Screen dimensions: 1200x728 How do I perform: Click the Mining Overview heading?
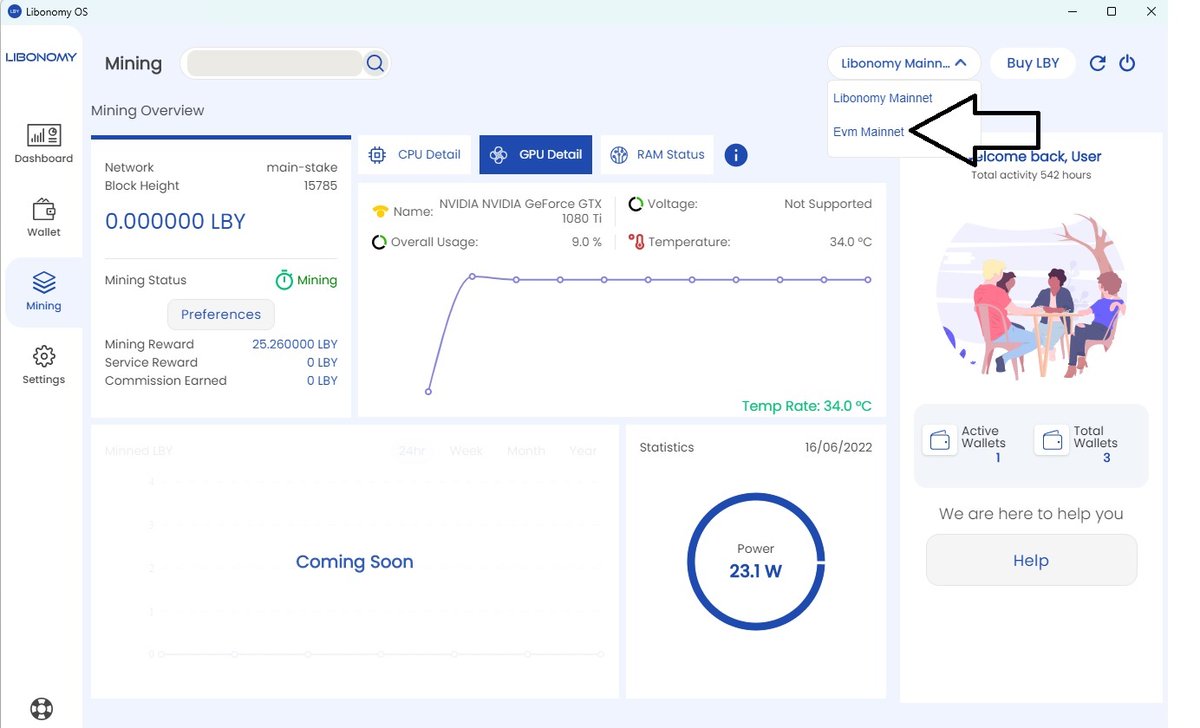(x=147, y=111)
